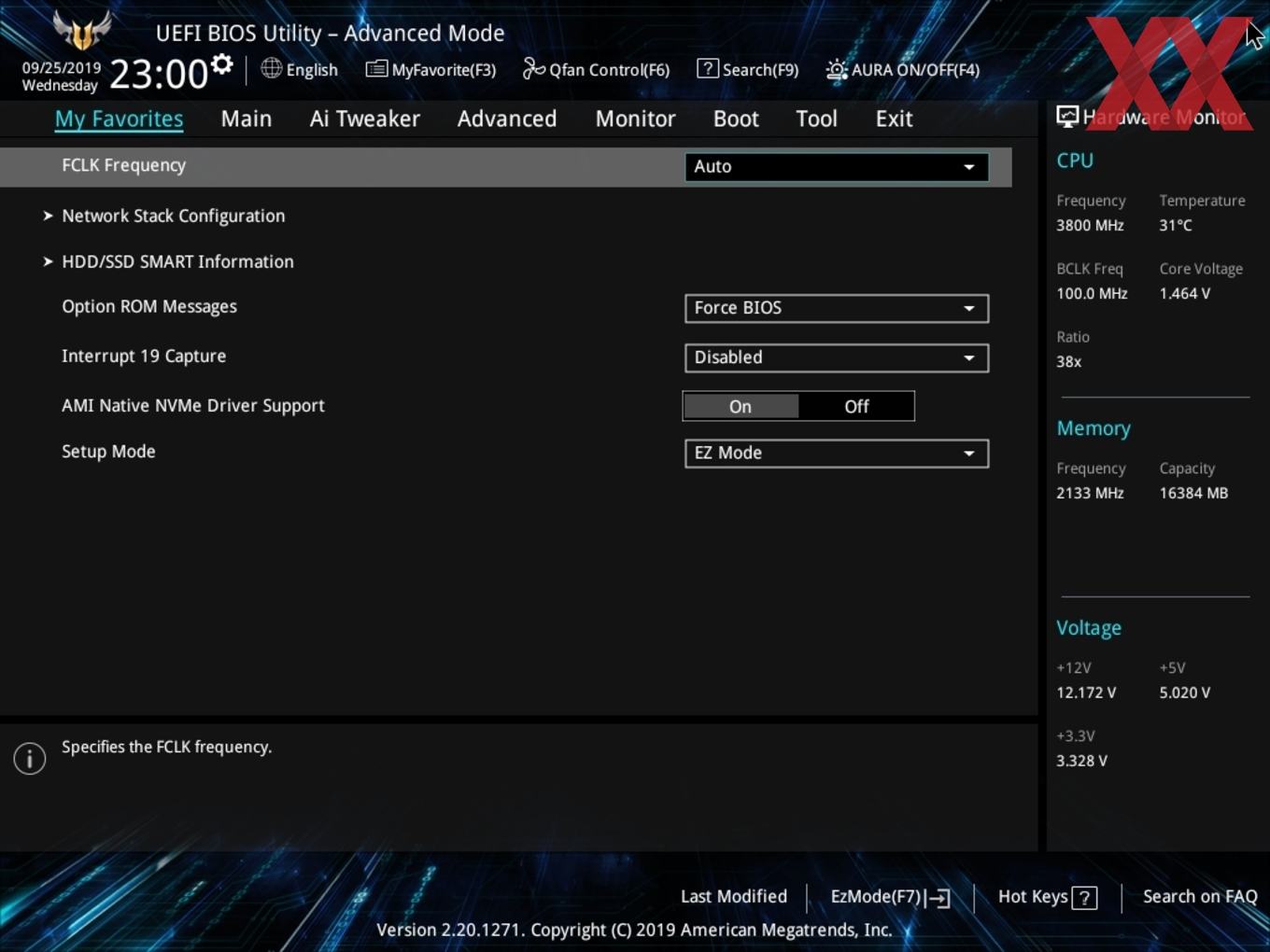
Task: Click the Search question mark icon
Action: coord(708,68)
